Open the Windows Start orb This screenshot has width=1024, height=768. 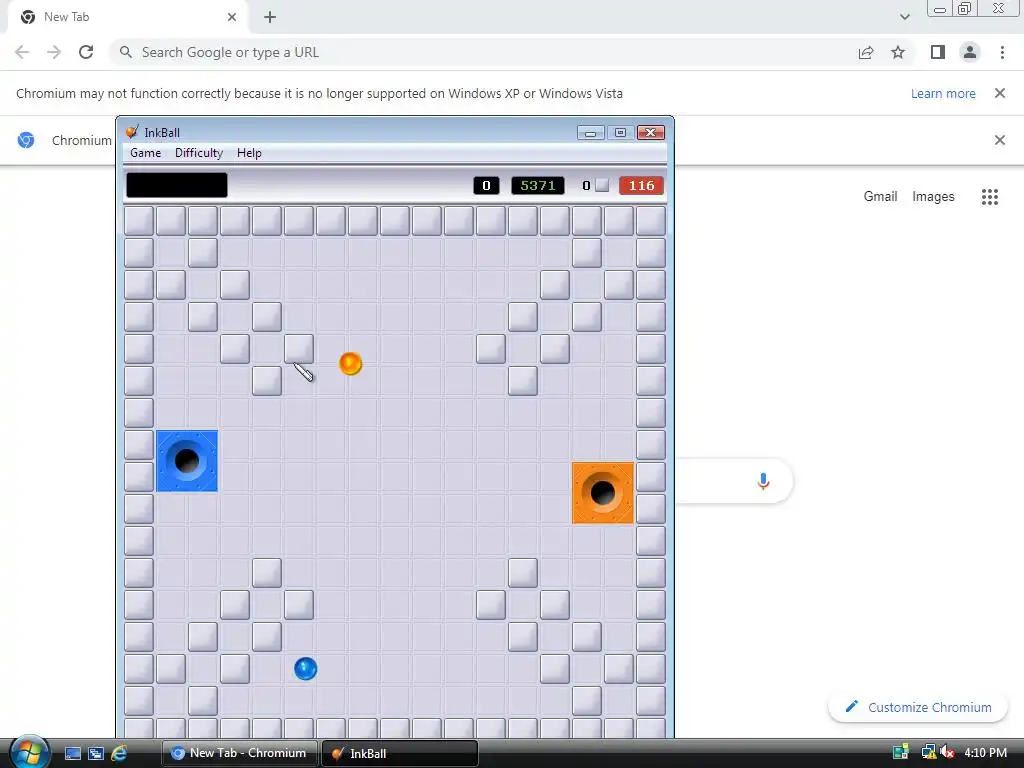tap(29, 752)
